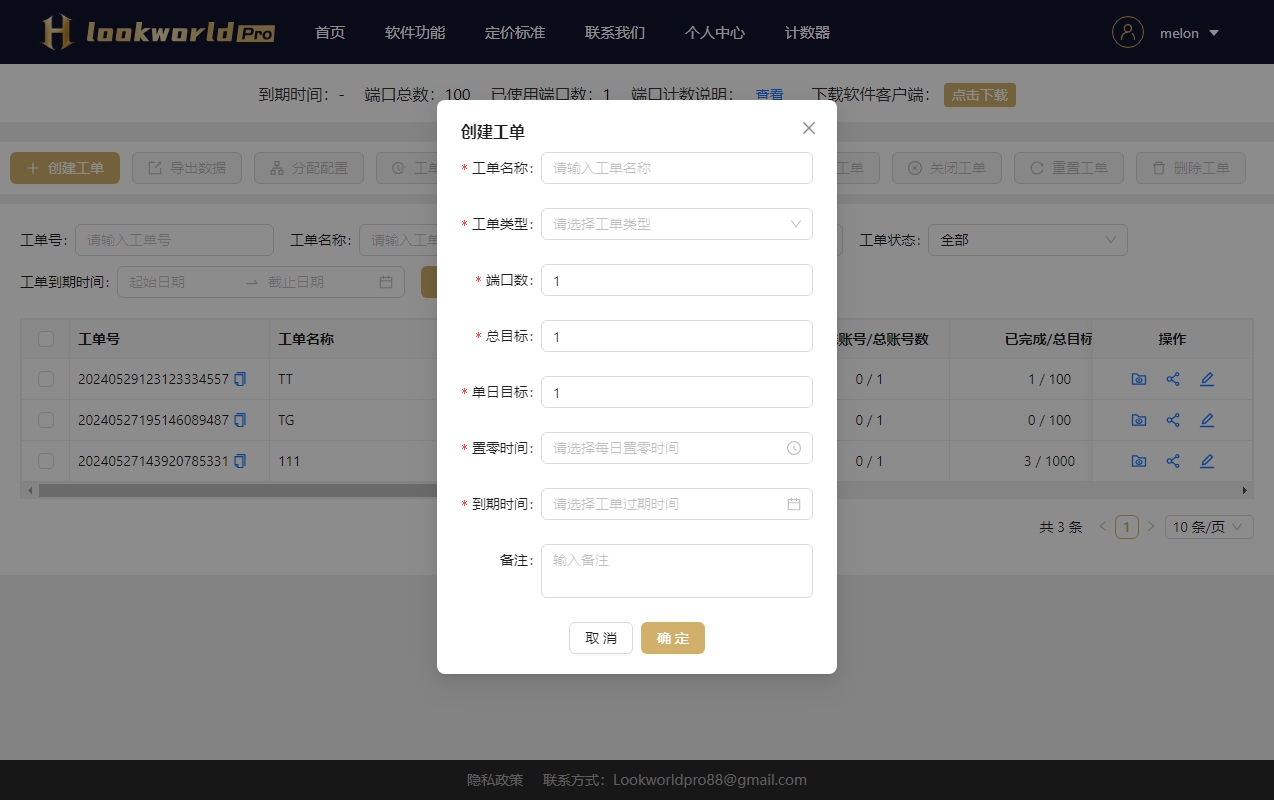Click the screenshot icon in the 111 row

click(x=1139, y=461)
